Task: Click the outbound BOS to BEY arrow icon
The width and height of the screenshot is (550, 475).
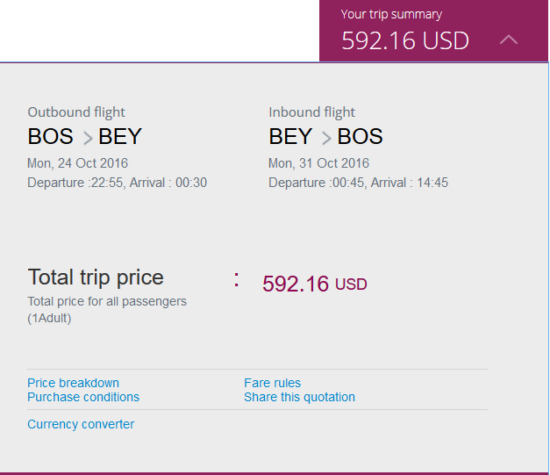Action: (87, 138)
